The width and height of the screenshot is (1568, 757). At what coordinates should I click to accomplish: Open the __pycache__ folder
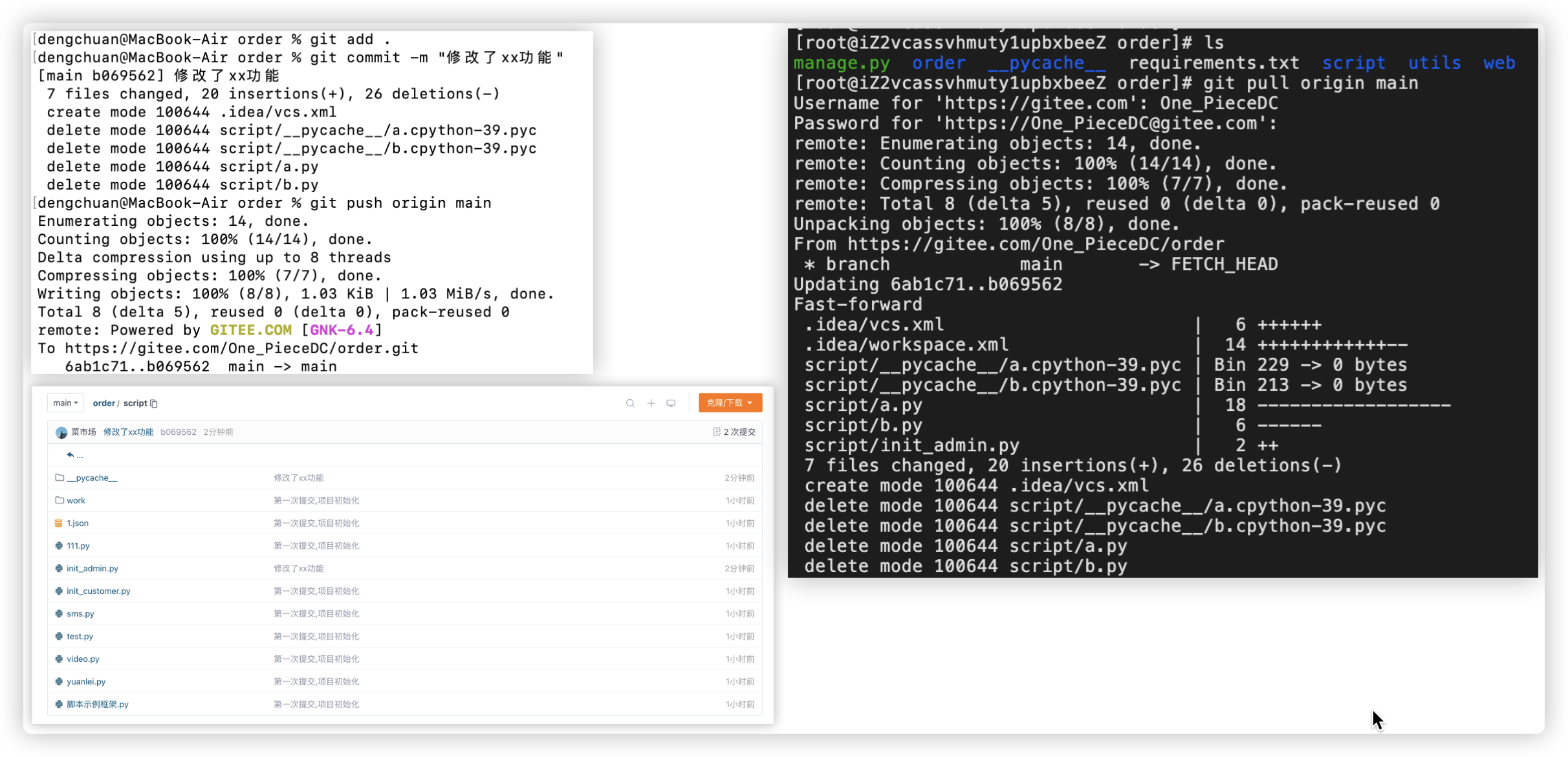tap(92, 478)
